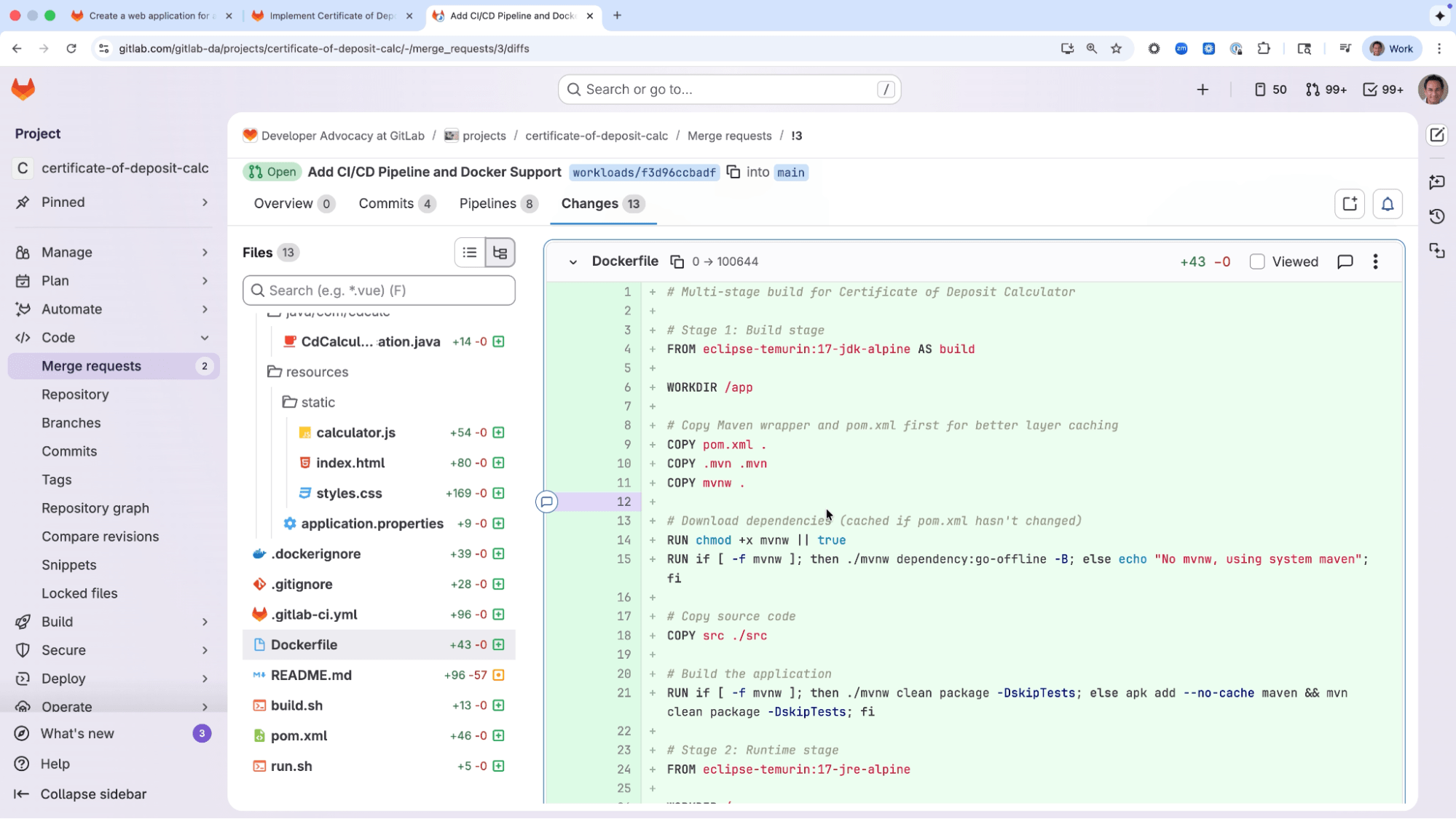
Task: Click the comment bubble on Dockerfile line 12
Action: [x=546, y=502]
